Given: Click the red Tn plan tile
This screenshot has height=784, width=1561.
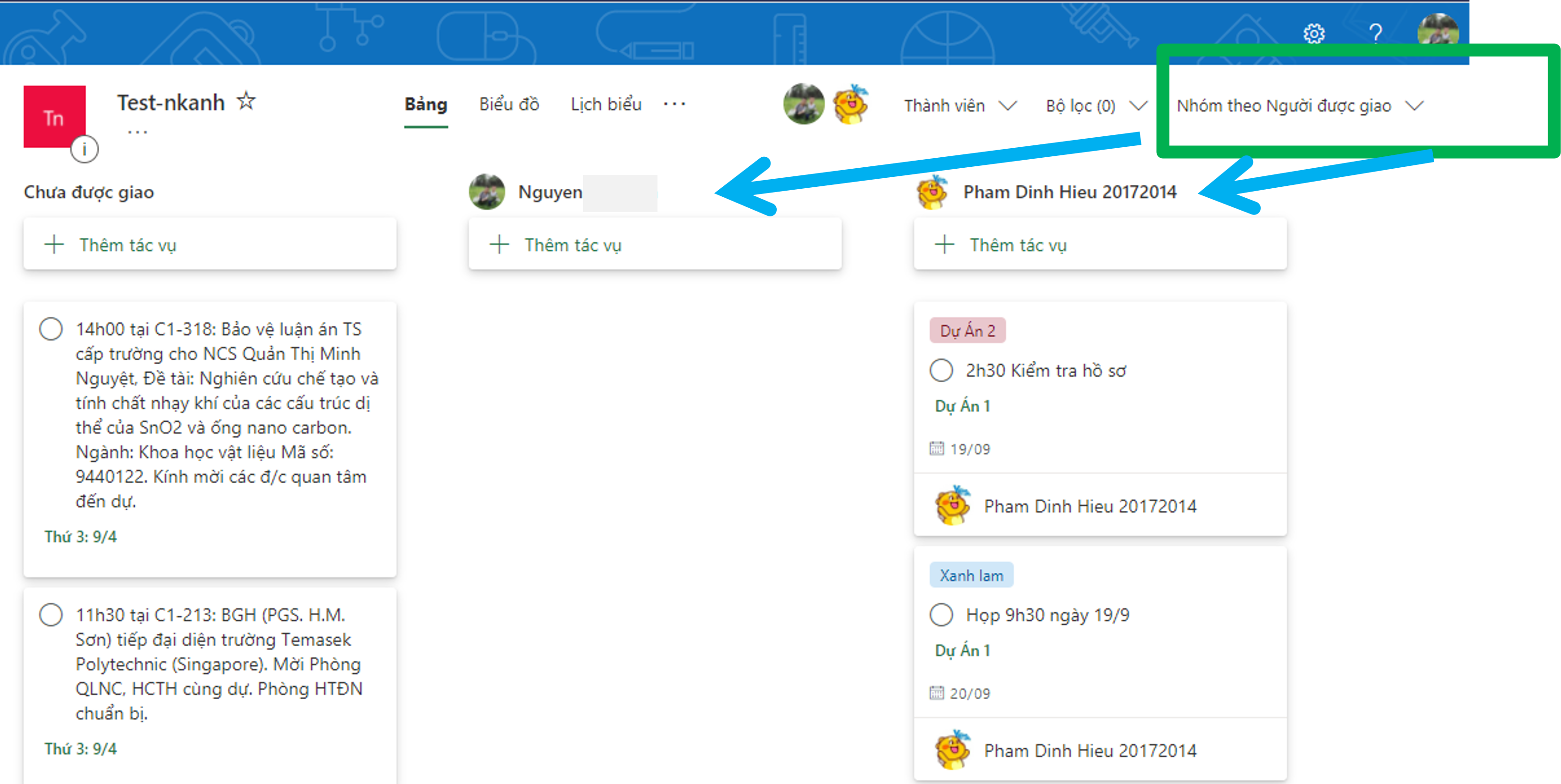Looking at the screenshot, I should pos(54,116).
